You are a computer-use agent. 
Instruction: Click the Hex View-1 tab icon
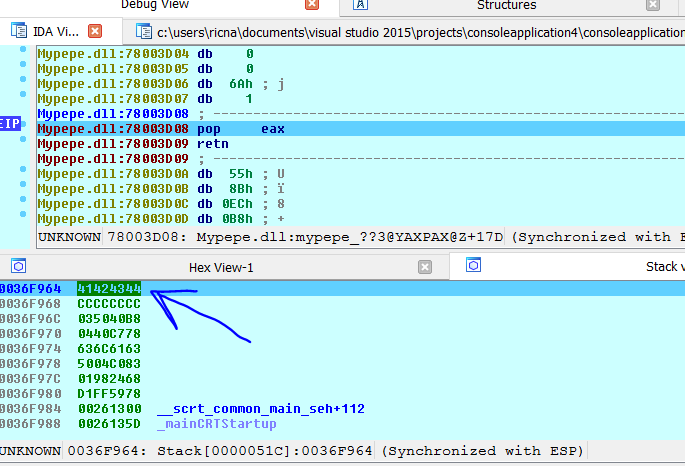pyautogui.click(x=18, y=267)
